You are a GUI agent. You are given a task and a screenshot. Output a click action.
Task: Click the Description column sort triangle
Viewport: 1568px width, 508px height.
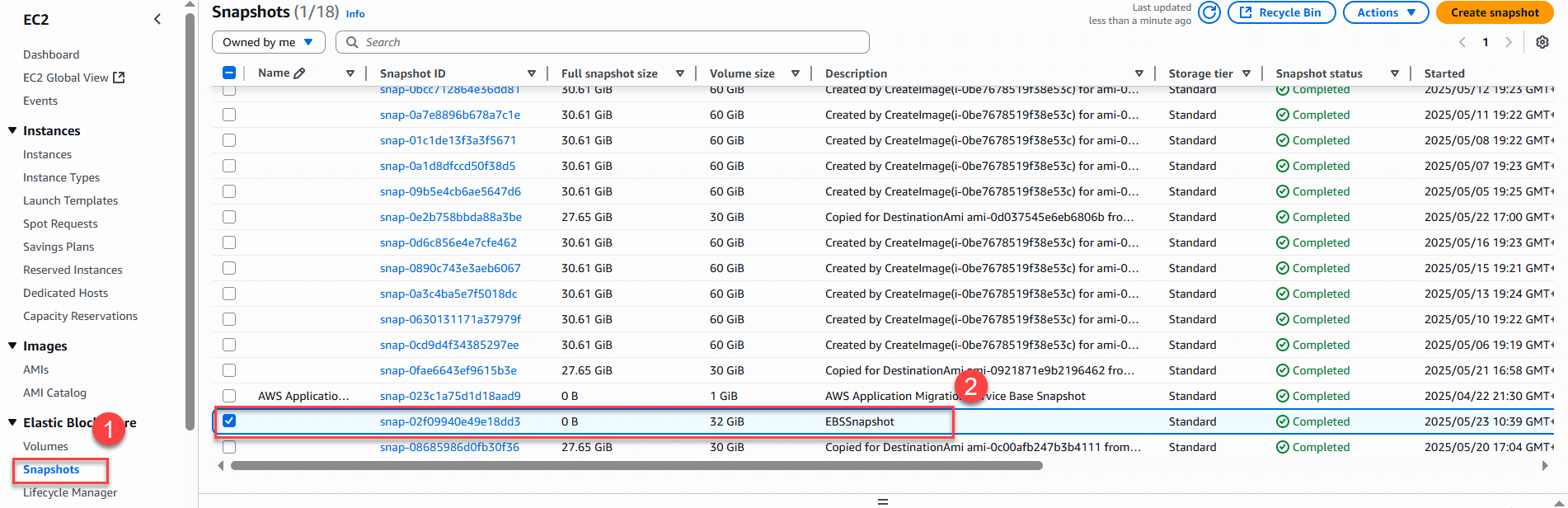pyautogui.click(x=1138, y=73)
